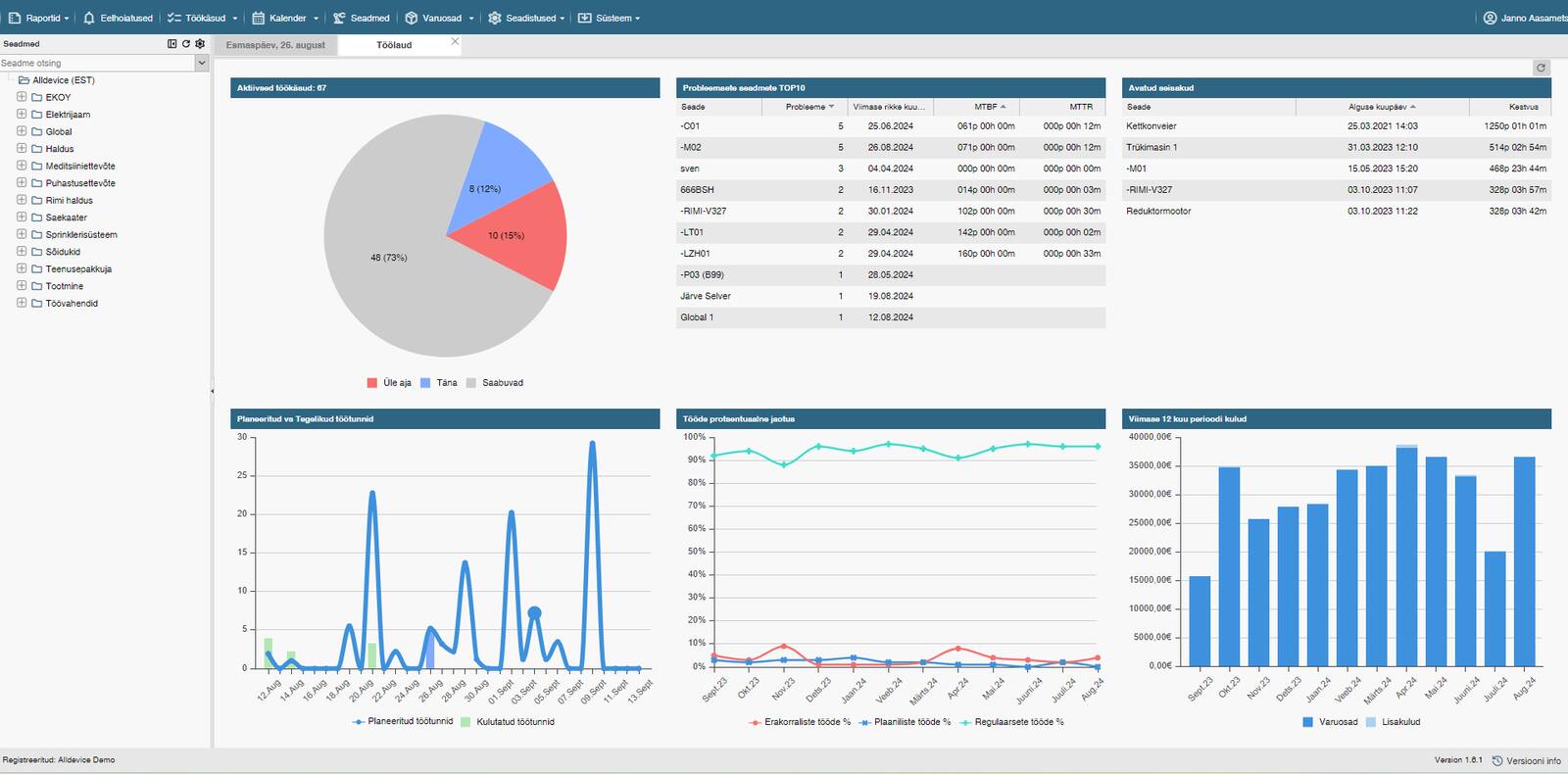Toggle the Üle aja legend series
This screenshot has width=1568, height=774.
tap(389, 383)
